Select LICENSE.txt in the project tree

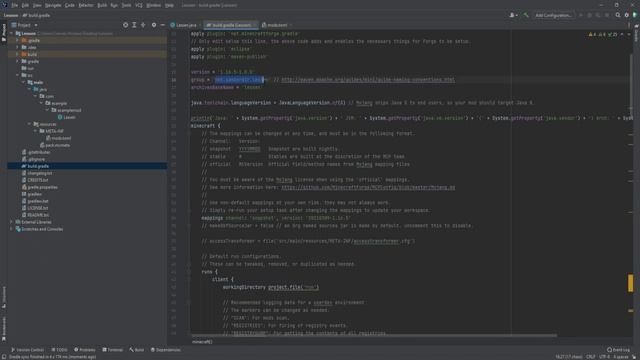[35, 208]
